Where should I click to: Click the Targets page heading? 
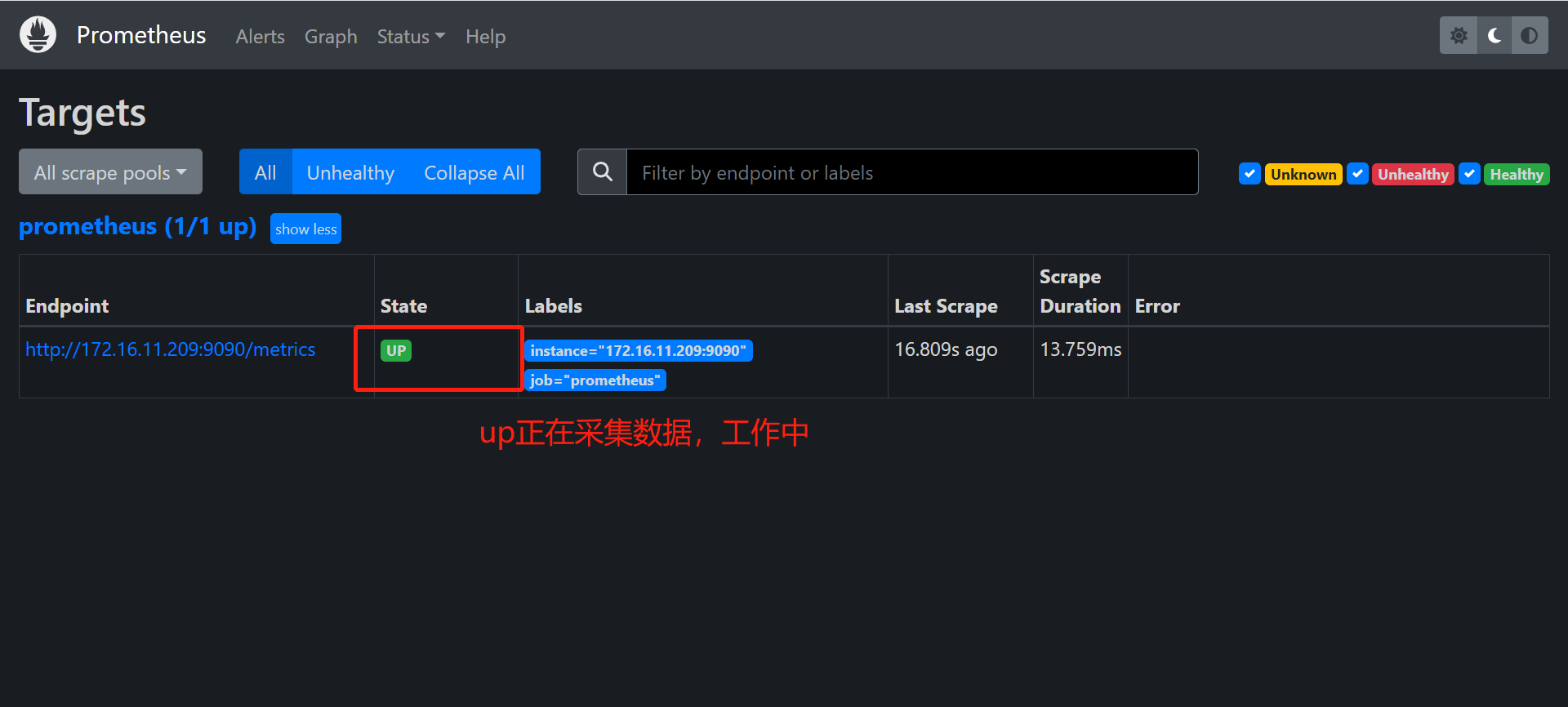coord(82,113)
